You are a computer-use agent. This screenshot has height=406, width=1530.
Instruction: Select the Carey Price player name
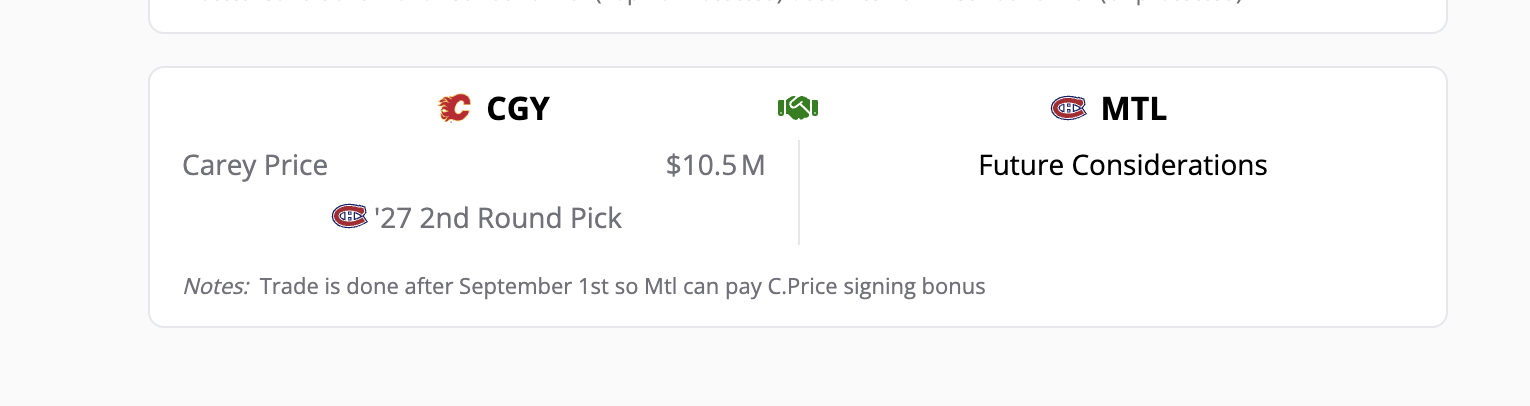pos(255,165)
